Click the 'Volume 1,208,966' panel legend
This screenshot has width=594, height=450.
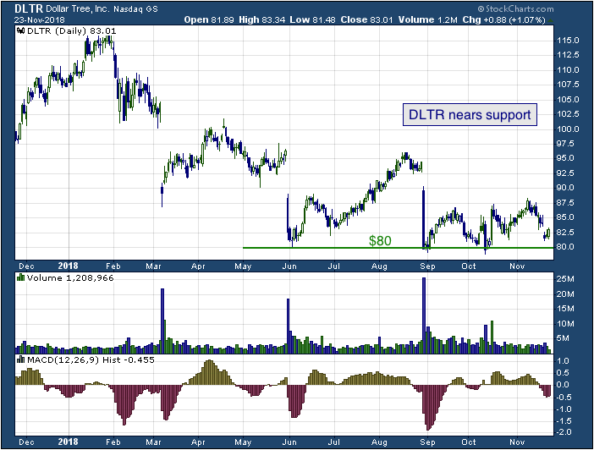click(70, 278)
